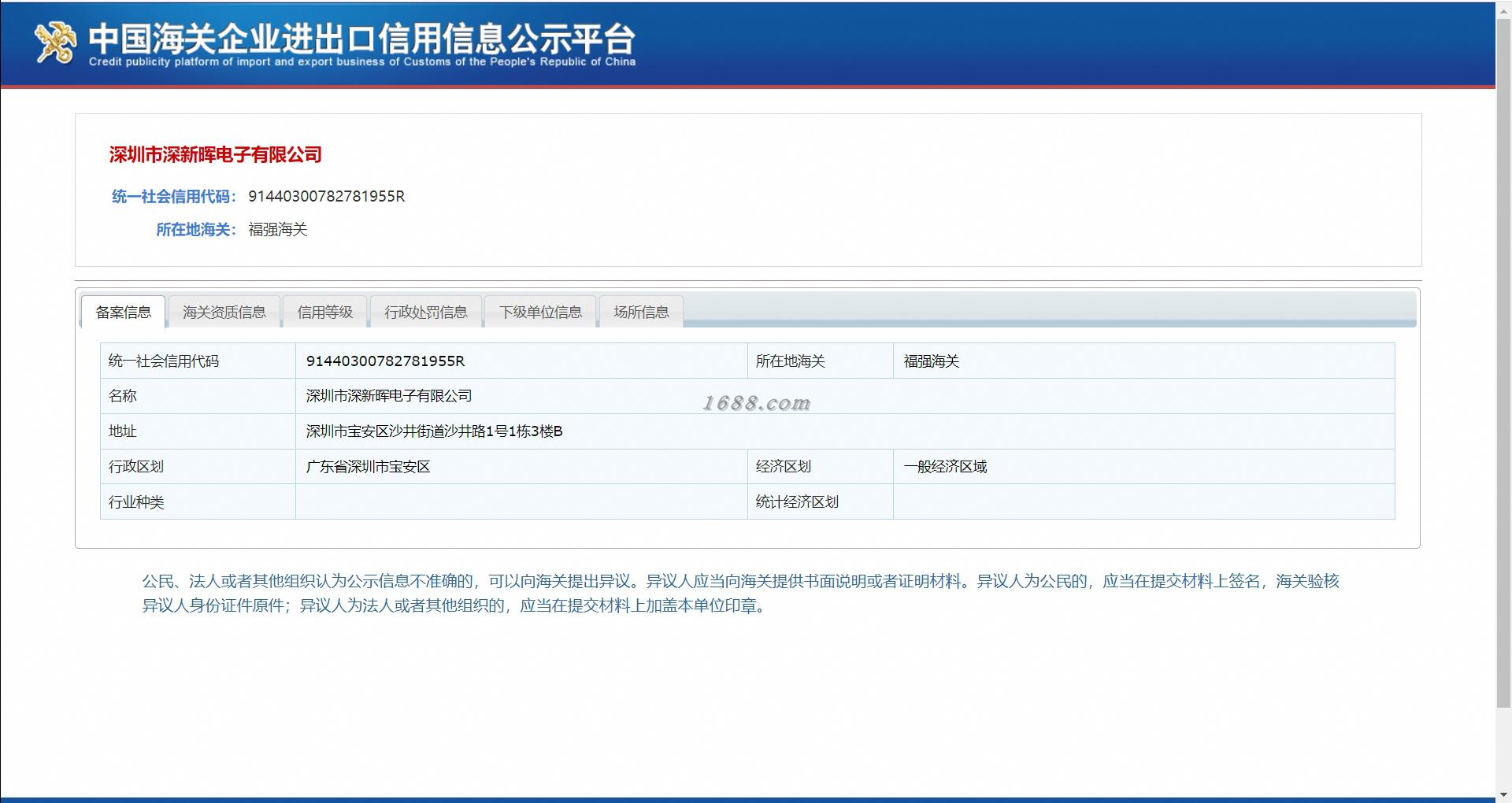The width and height of the screenshot is (1512, 803).
Task: Select the 信用等级 tab
Action: point(325,312)
